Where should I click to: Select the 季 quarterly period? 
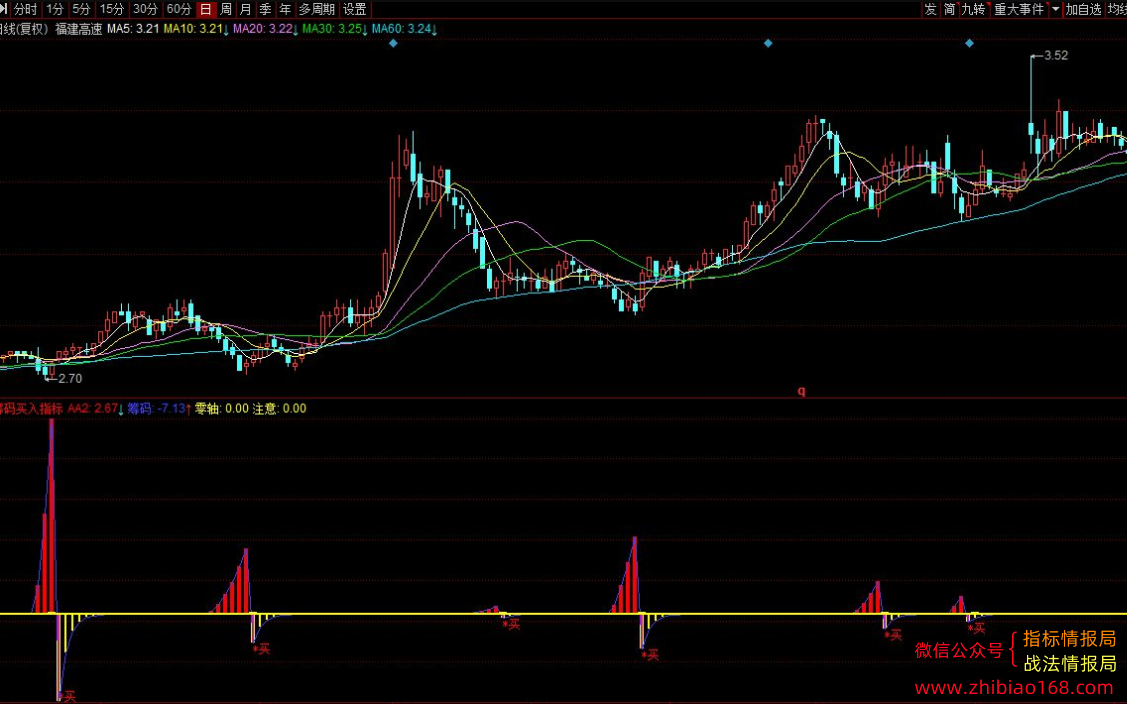pos(265,9)
